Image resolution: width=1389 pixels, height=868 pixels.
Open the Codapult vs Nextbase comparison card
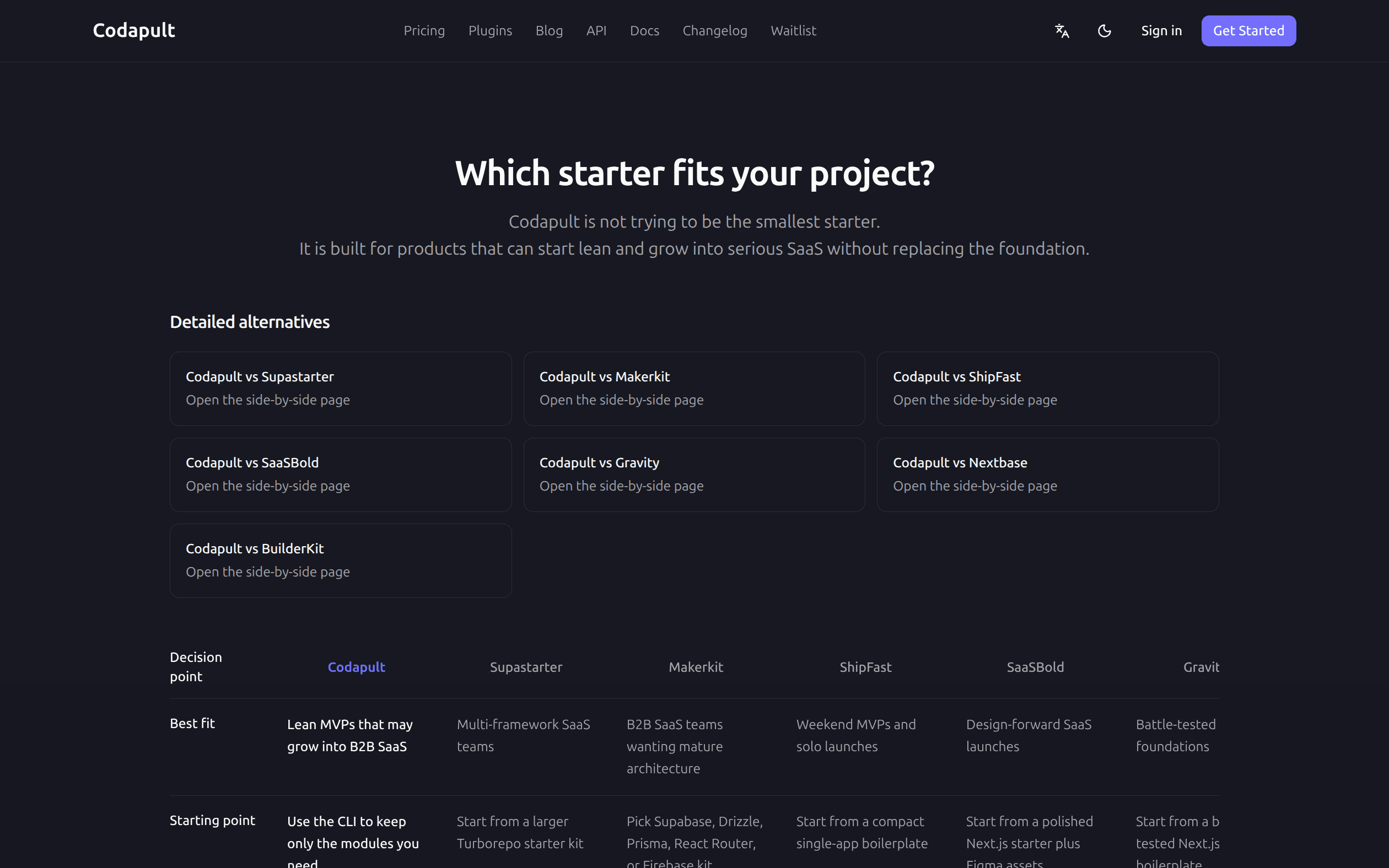point(1047,475)
